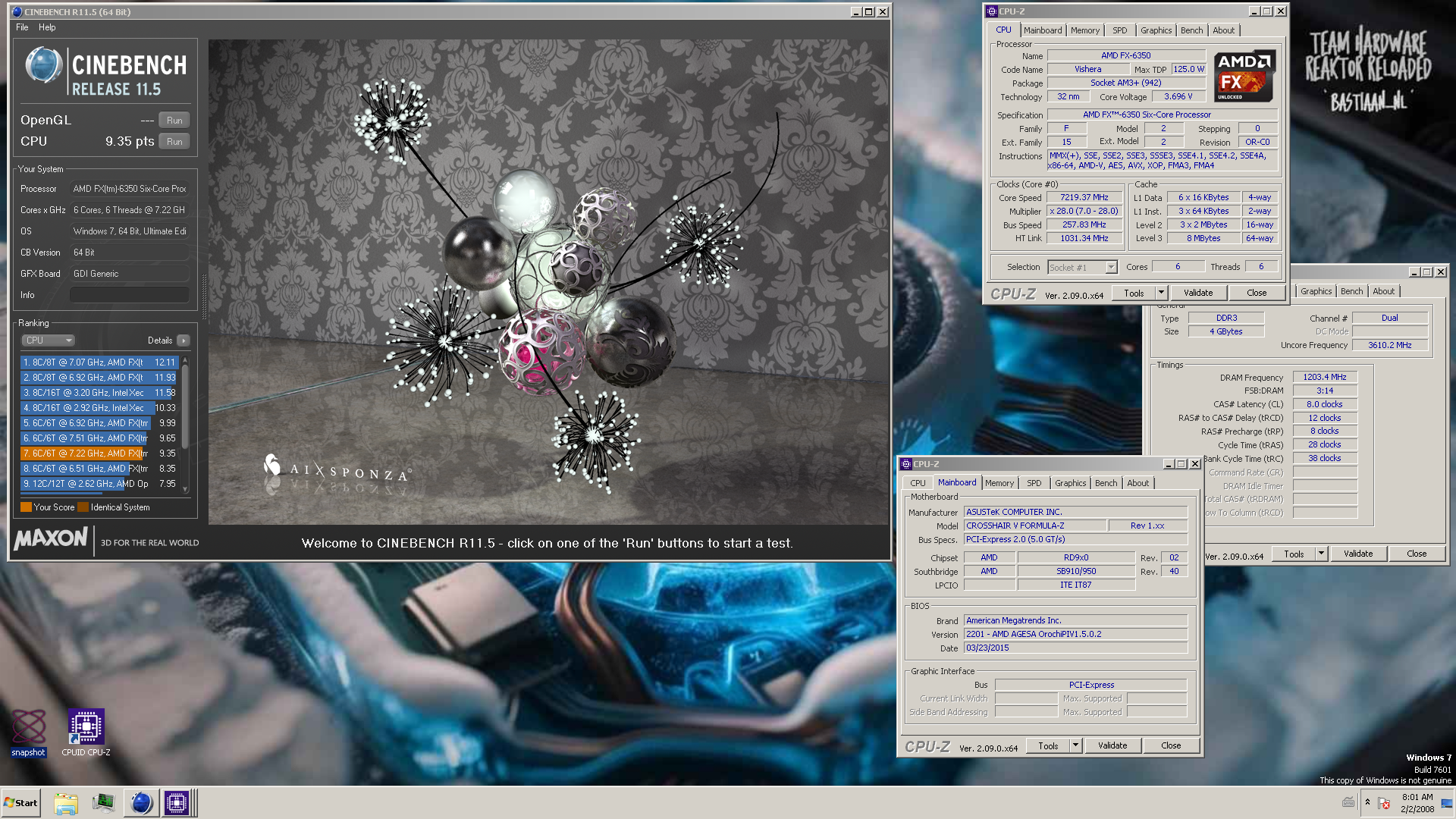
Task: Open the snapshot desktop icon
Action: click(28, 732)
